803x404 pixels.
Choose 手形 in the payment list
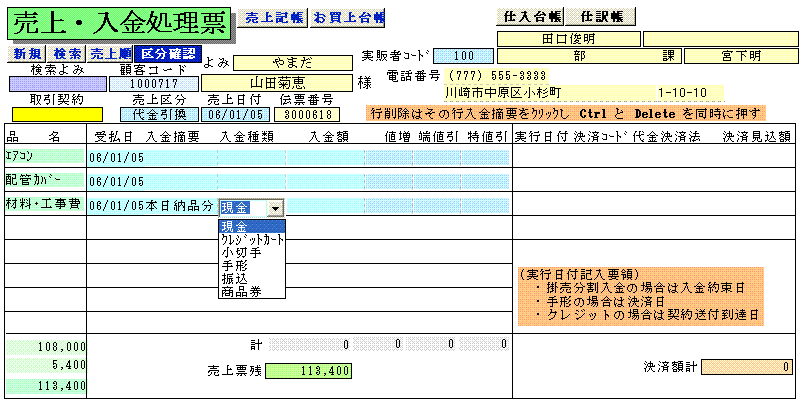251,266
